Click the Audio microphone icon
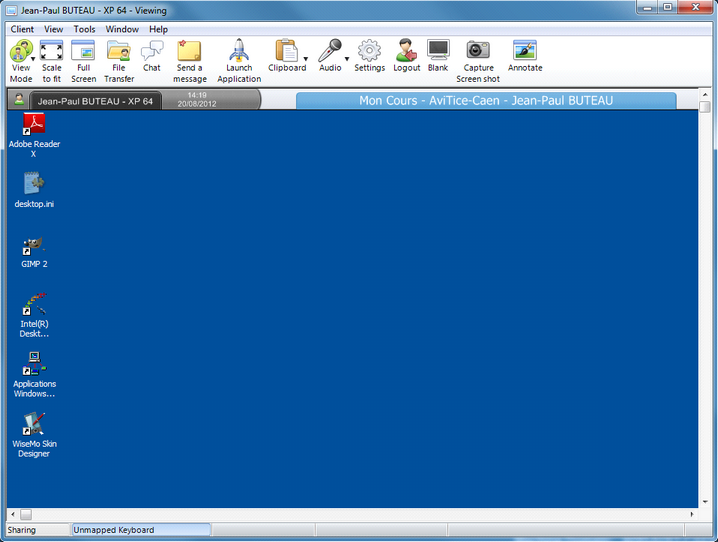718x542 pixels. pyautogui.click(x=330, y=51)
